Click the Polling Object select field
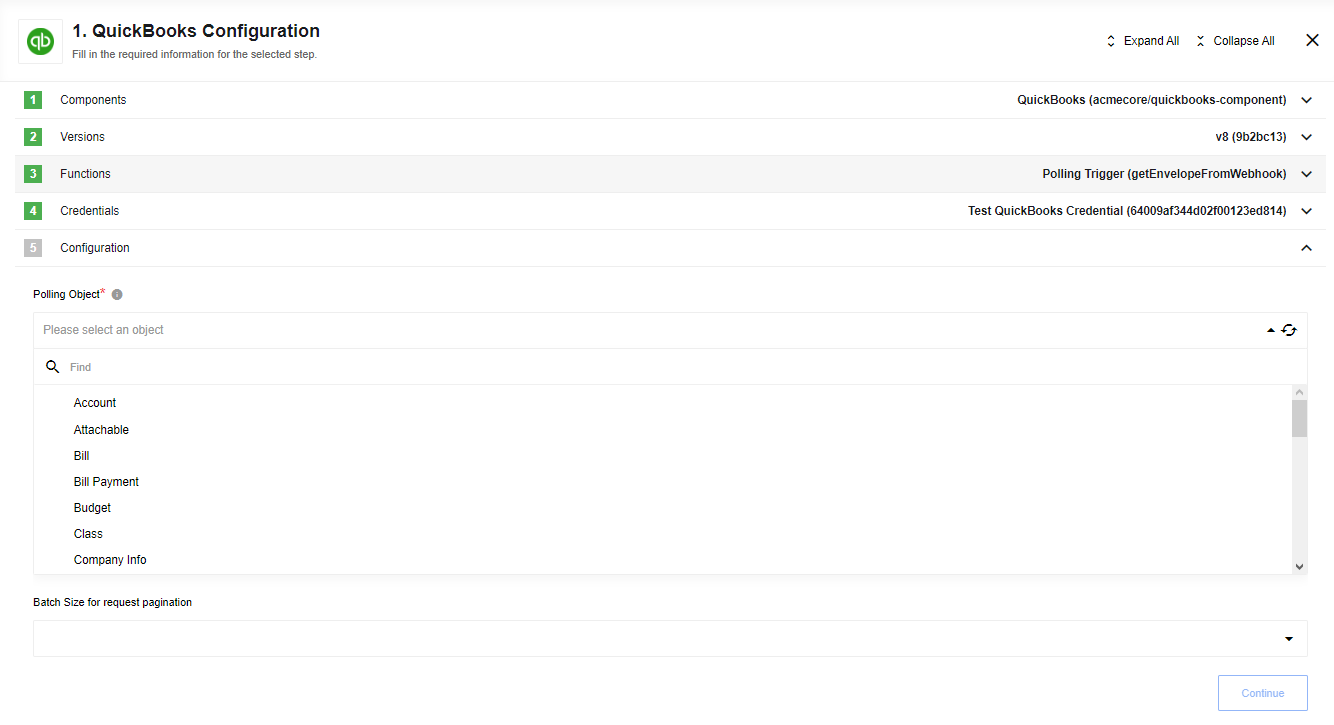The image size is (1334, 725). pyautogui.click(x=670, y=330)
